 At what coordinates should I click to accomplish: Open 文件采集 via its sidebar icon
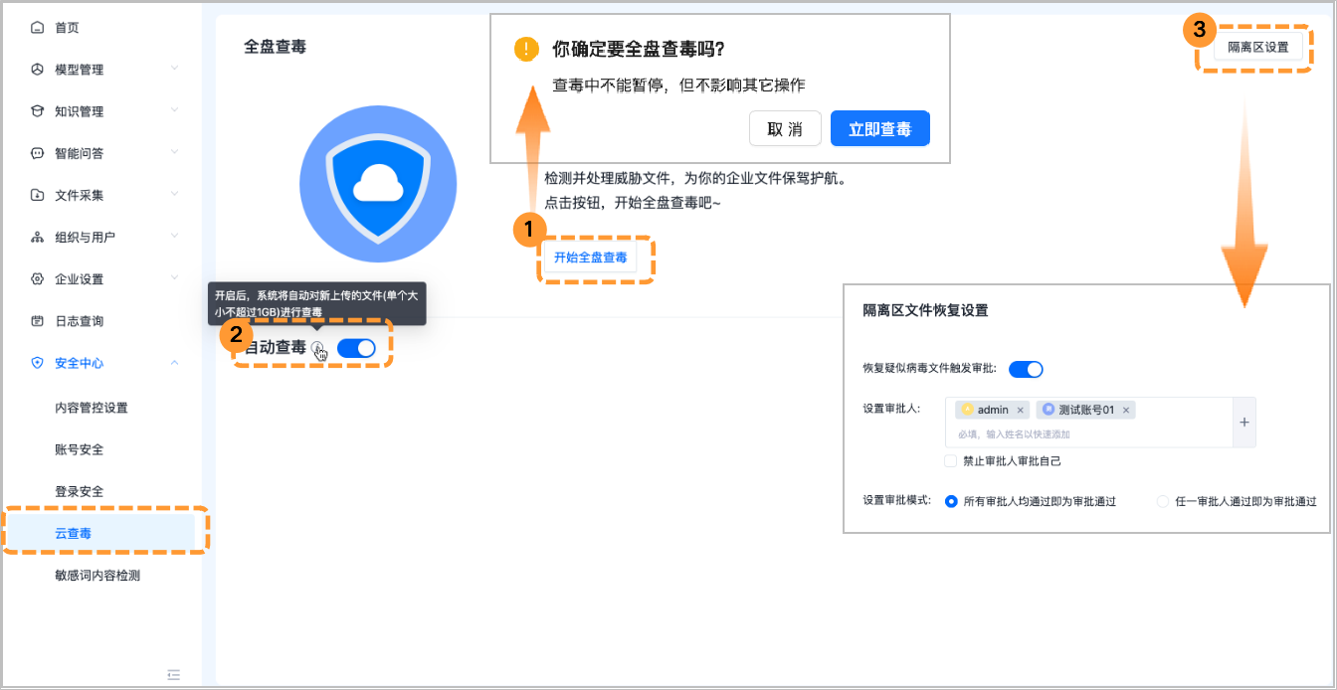point(36,194)
